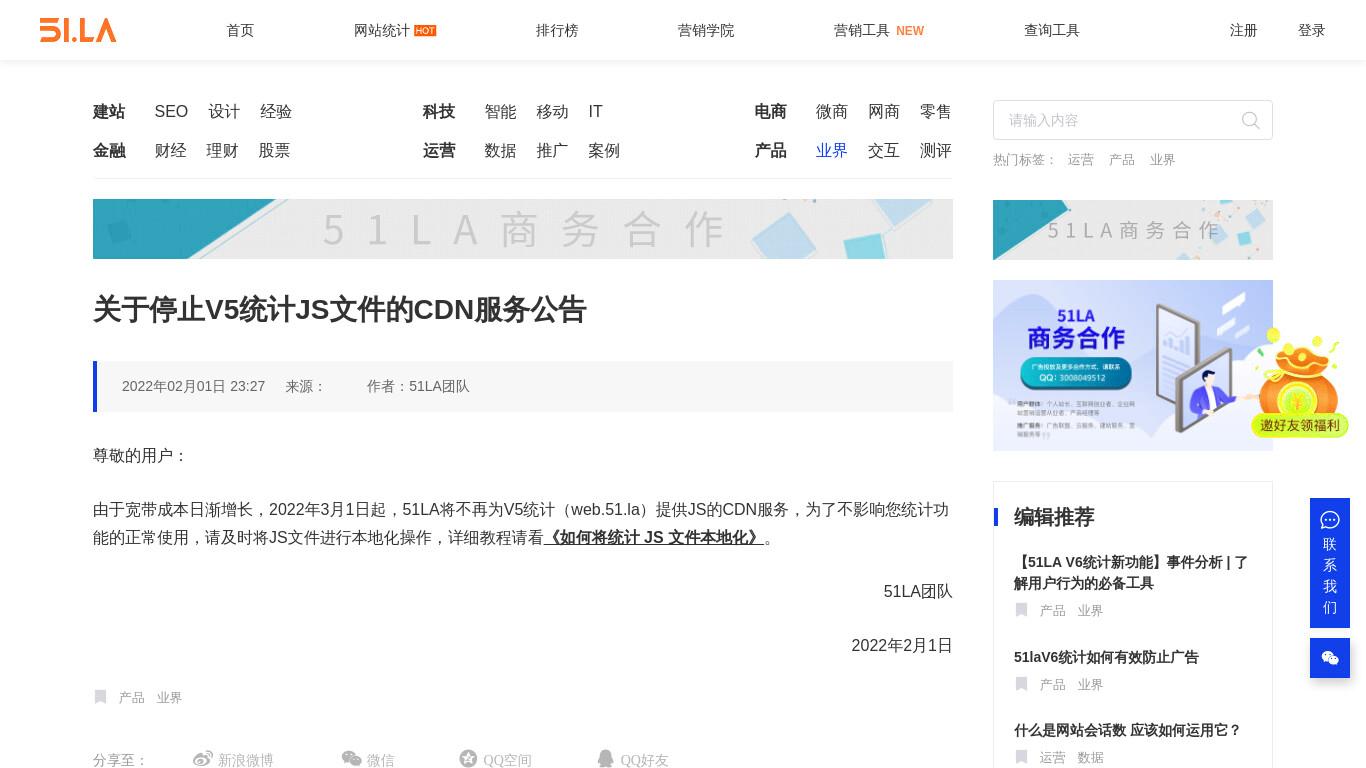Image resolution: width=1366 pixels, height=768 pixels.
Task: Click the search magnifier icon
Action: click(x=1250, y=120)
